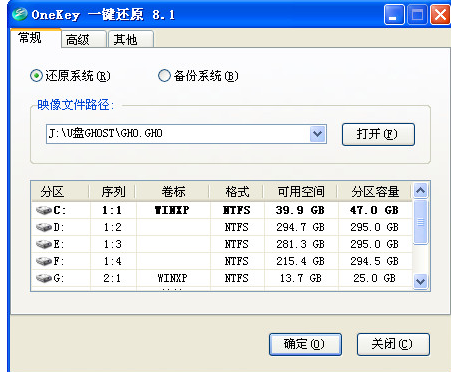
Task: Click the 294.5 GB capacity cell
Action: [x=374, y=261]
